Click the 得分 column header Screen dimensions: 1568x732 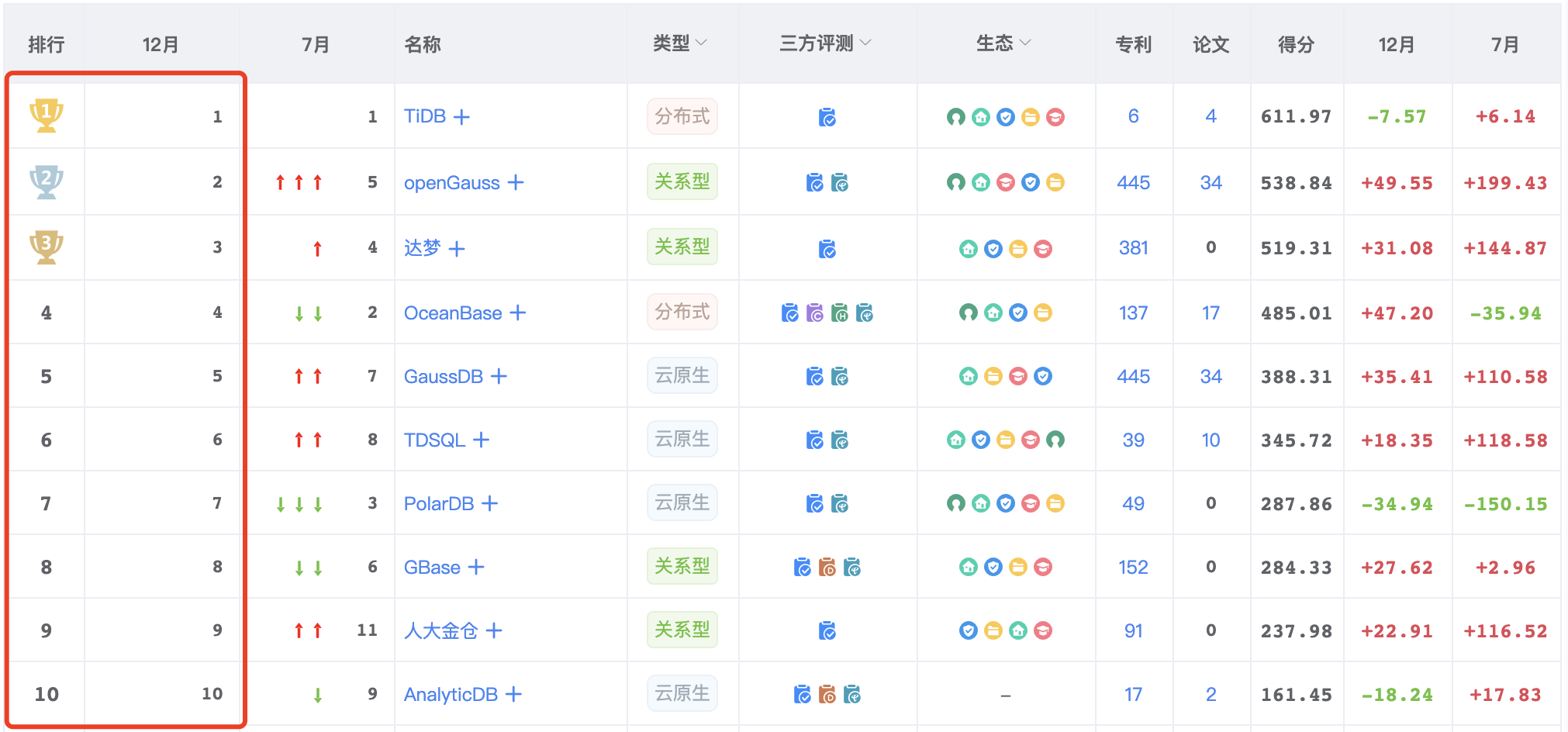point(1296,45)
